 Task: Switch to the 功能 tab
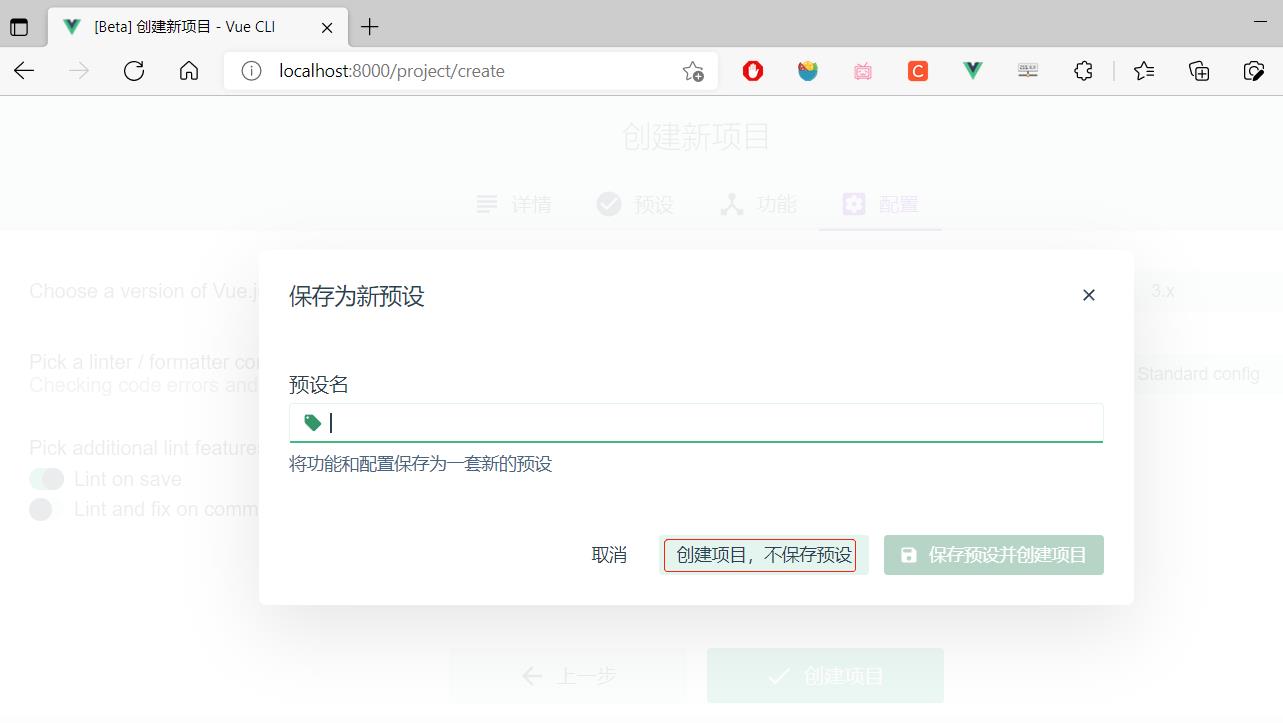[758, 204]
